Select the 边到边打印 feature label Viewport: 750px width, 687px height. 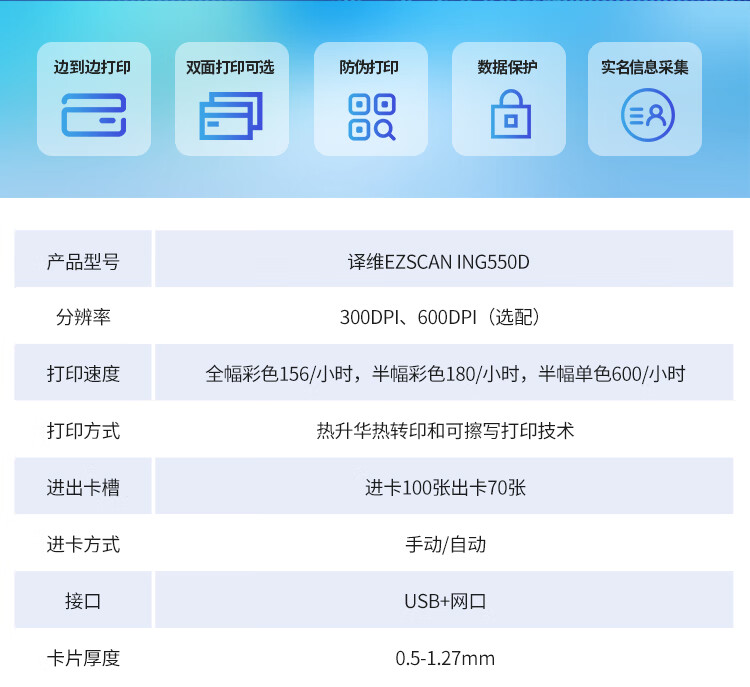tap(92, 67)
